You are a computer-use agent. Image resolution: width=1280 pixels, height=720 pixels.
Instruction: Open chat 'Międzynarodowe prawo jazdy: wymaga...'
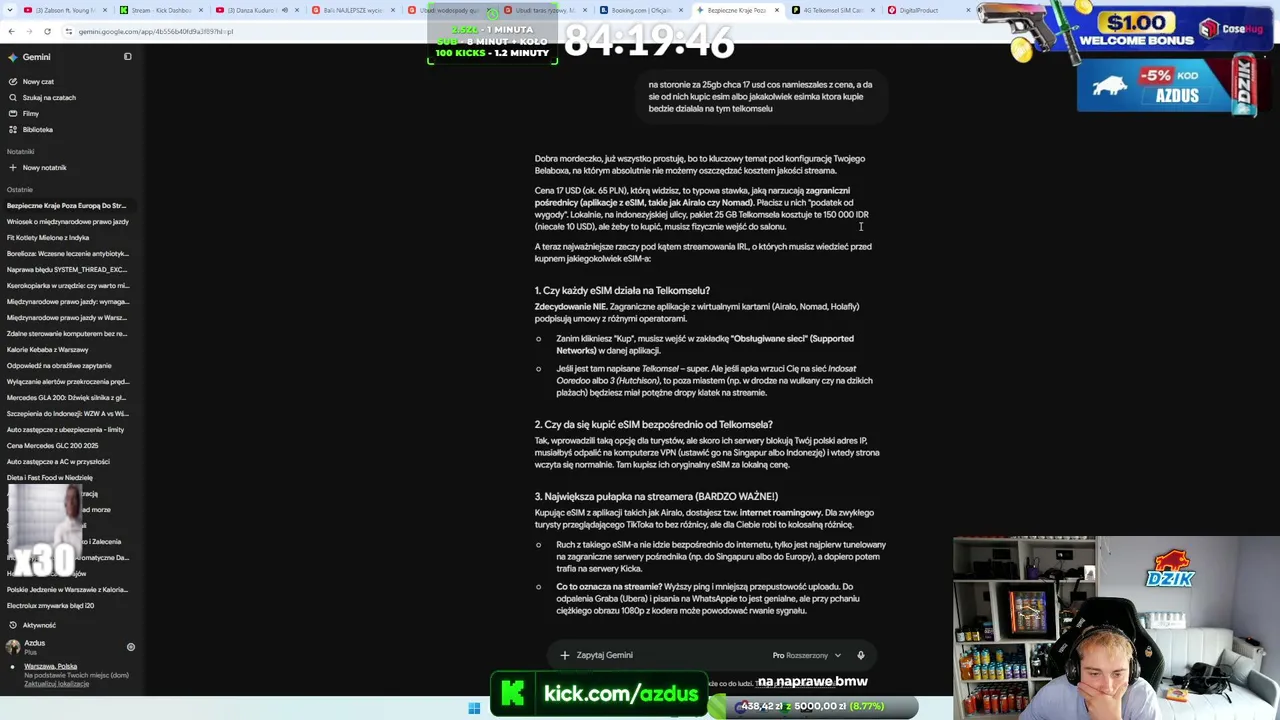(x=67, y=302)
